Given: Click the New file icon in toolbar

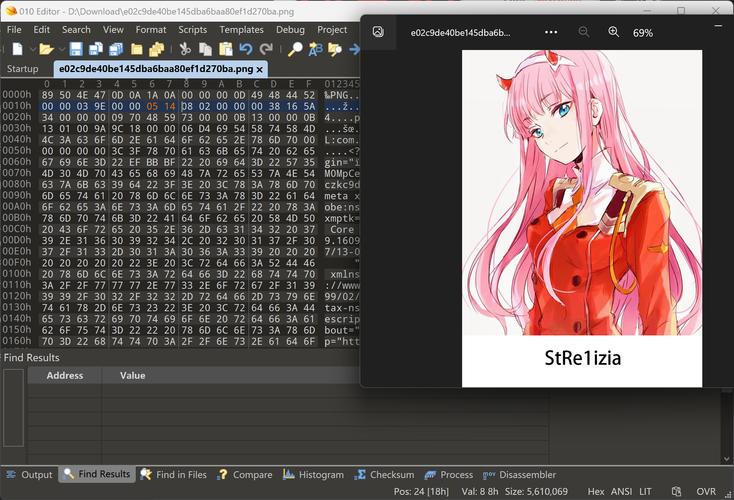Looking at the screenshot, I should (17, 49).
